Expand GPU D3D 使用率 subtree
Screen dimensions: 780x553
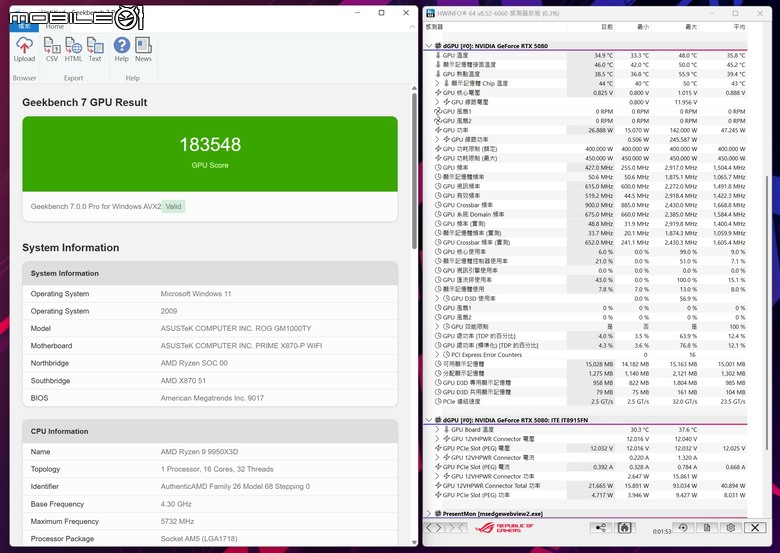pyautogui.click(x=437, y=298)
